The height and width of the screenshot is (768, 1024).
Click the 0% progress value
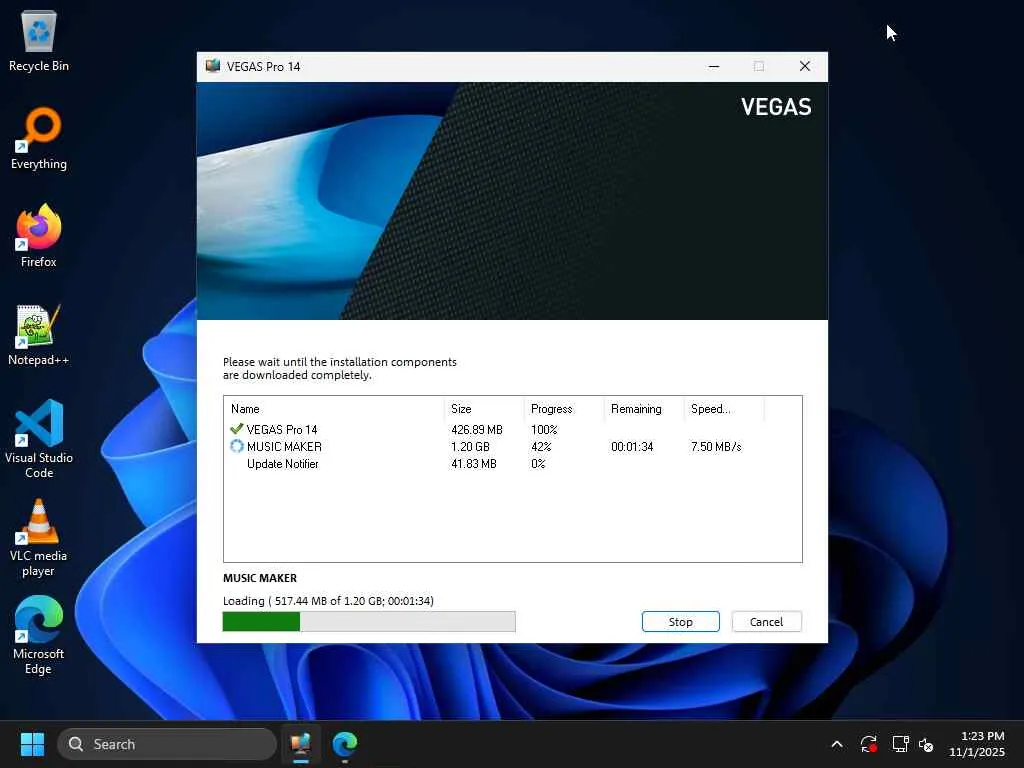pyautogui.click(x=538, y=464)
